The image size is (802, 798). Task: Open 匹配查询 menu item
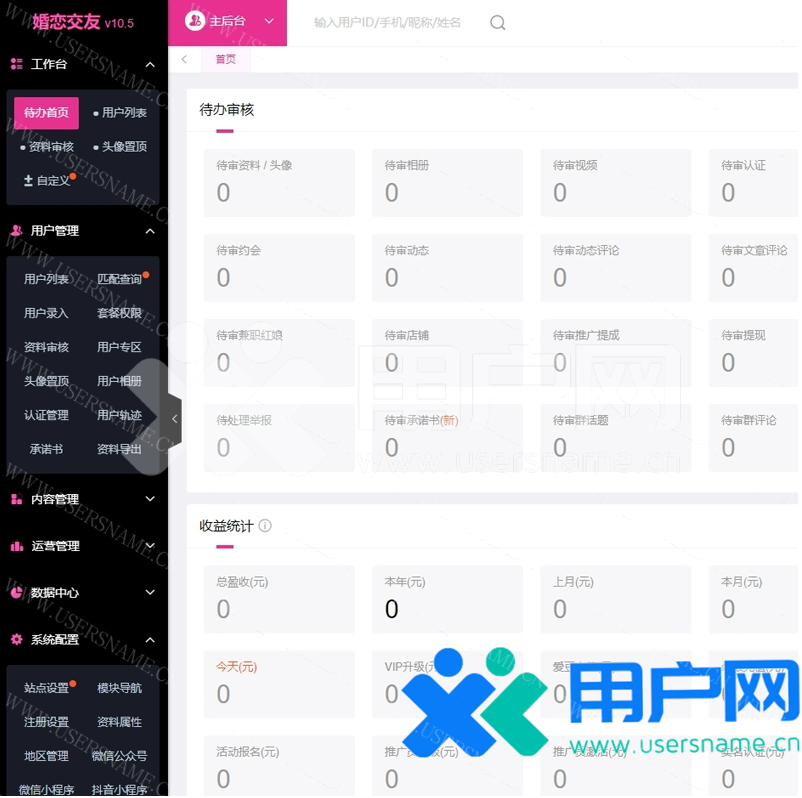click(x=119, y=279)
